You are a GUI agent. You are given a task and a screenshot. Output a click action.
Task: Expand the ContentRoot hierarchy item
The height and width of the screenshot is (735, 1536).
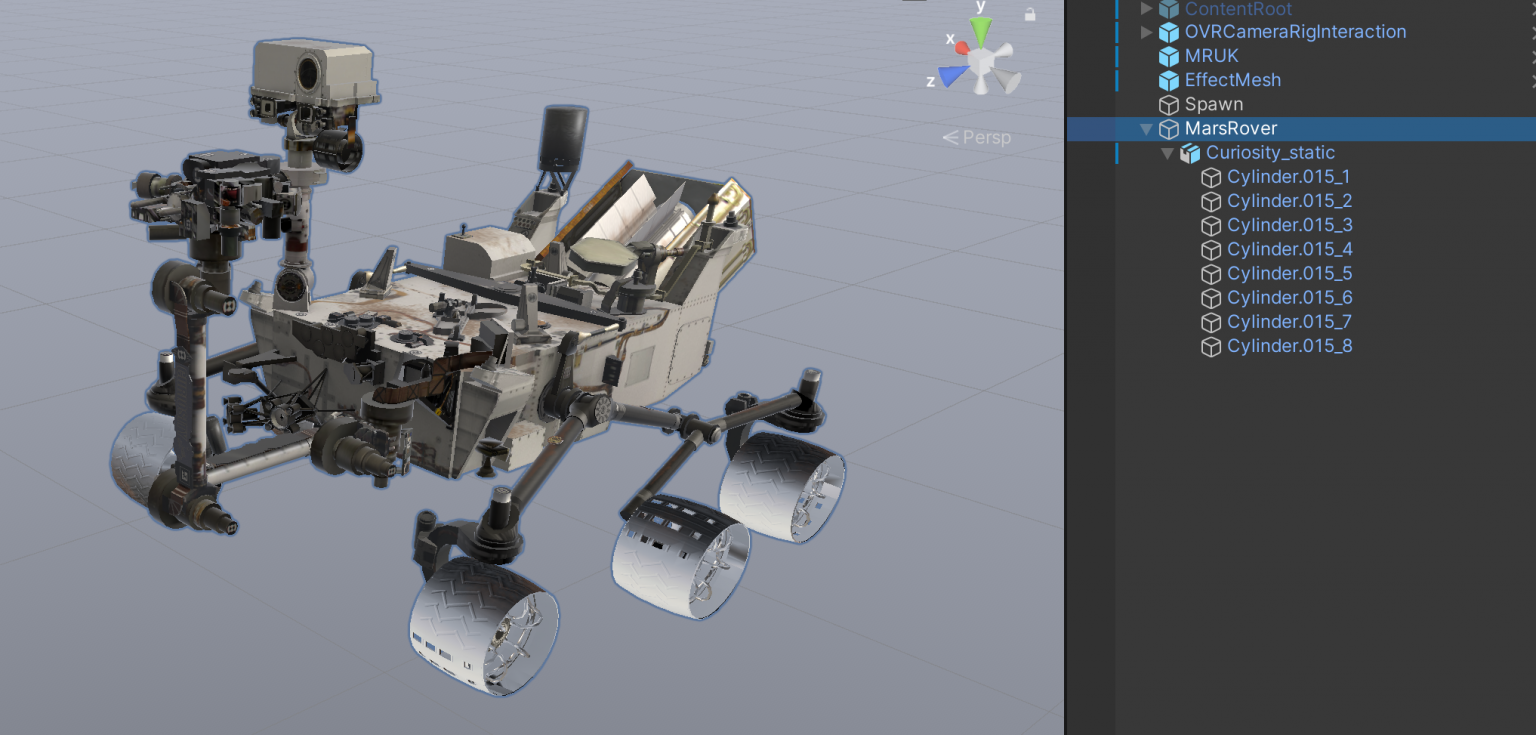tap(1146, 8)
